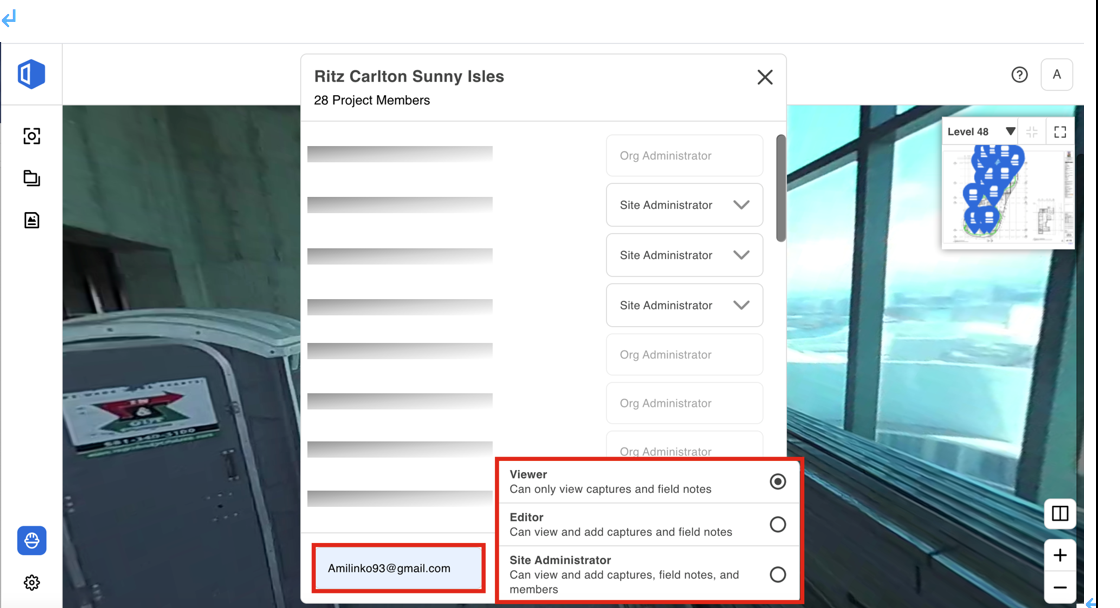Open the split view compare icon
This screenshot has height=608, width=1120.
pos(1060,514)
